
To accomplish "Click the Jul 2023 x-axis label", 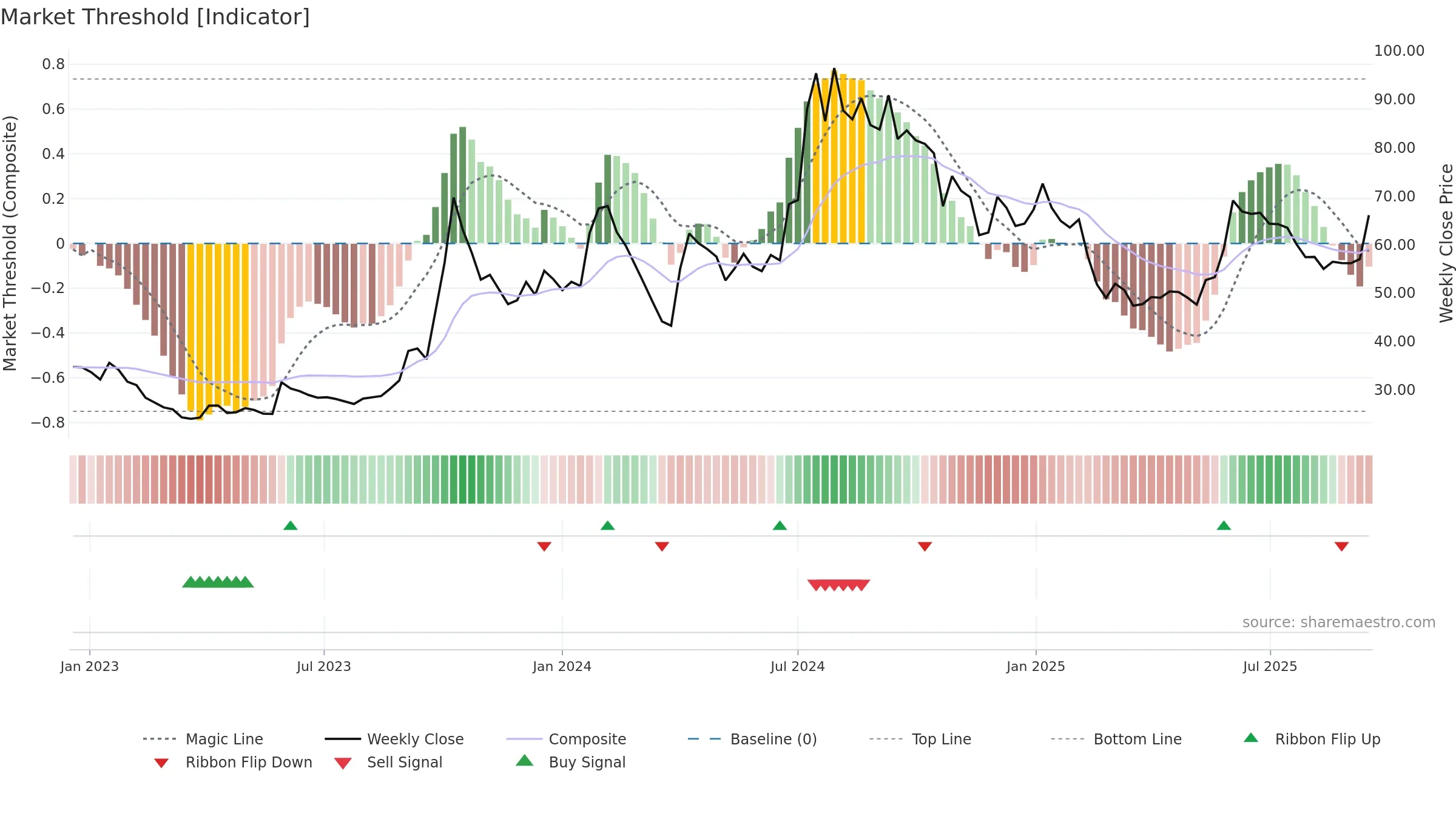I will [324, 667].
